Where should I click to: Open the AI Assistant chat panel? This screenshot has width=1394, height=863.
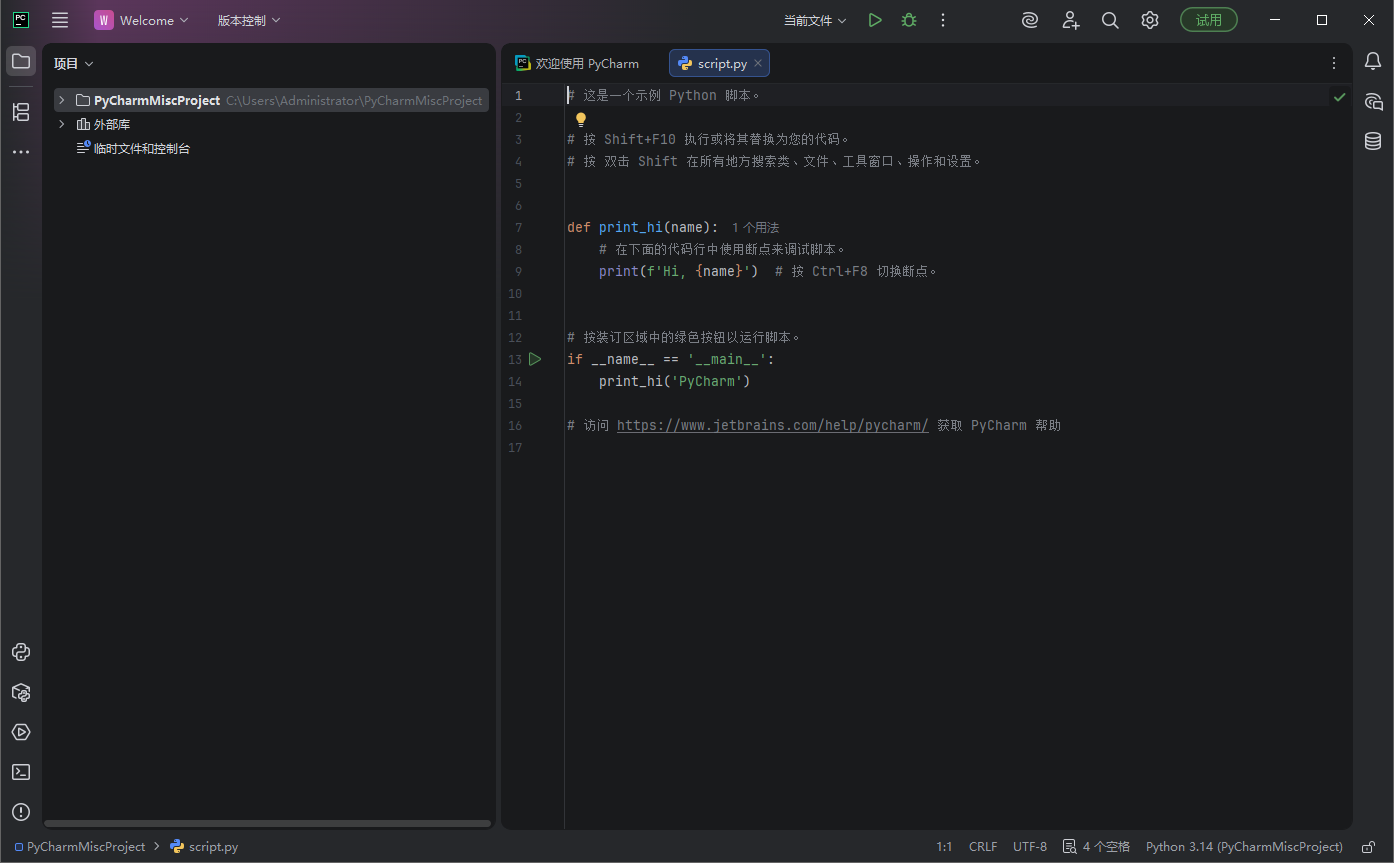point(1372,101)
